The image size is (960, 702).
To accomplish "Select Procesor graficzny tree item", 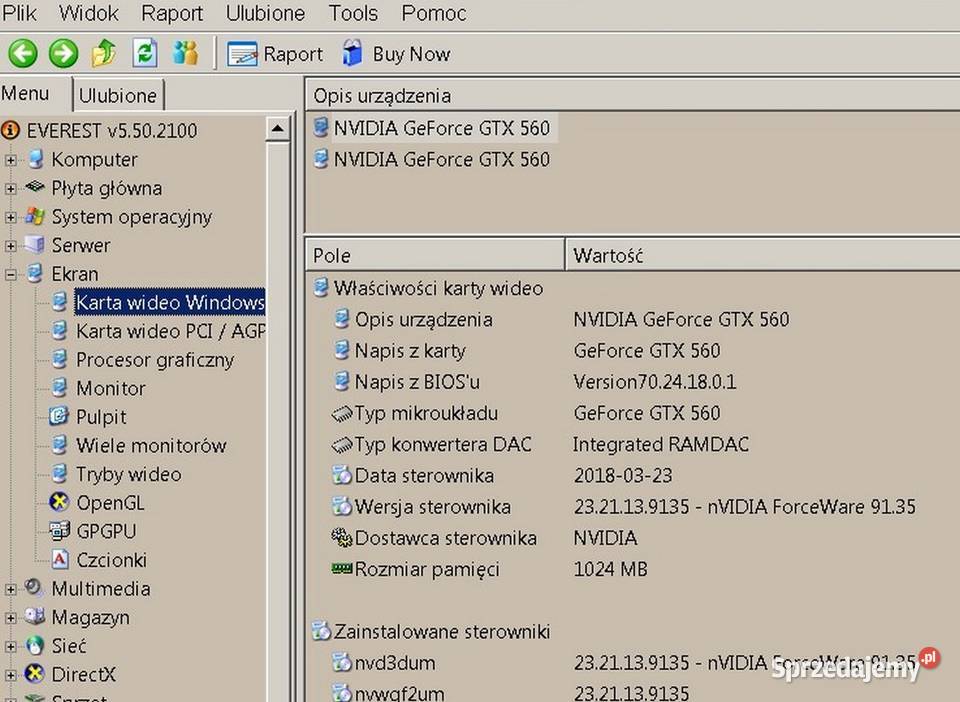I will point(155,360).
